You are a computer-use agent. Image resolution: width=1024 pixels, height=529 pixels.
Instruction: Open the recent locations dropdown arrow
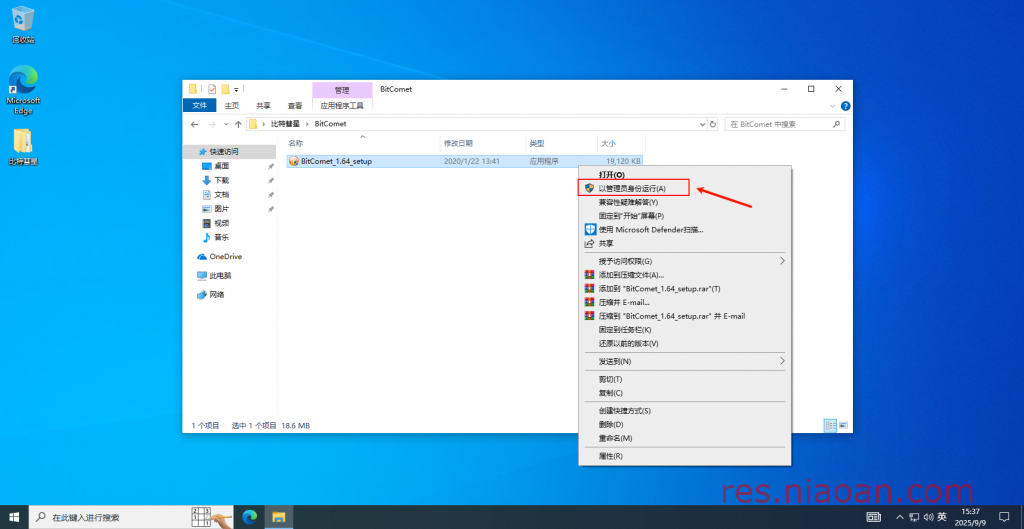[226, 124]
